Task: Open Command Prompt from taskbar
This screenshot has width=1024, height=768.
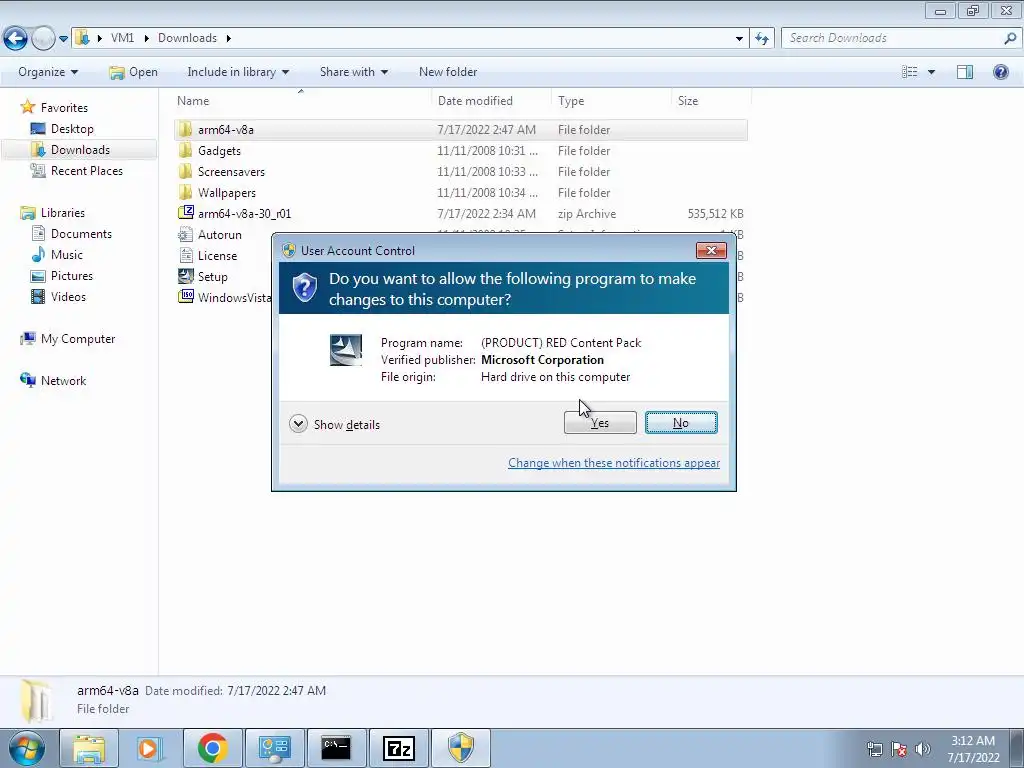Action: tap(336, 748)
